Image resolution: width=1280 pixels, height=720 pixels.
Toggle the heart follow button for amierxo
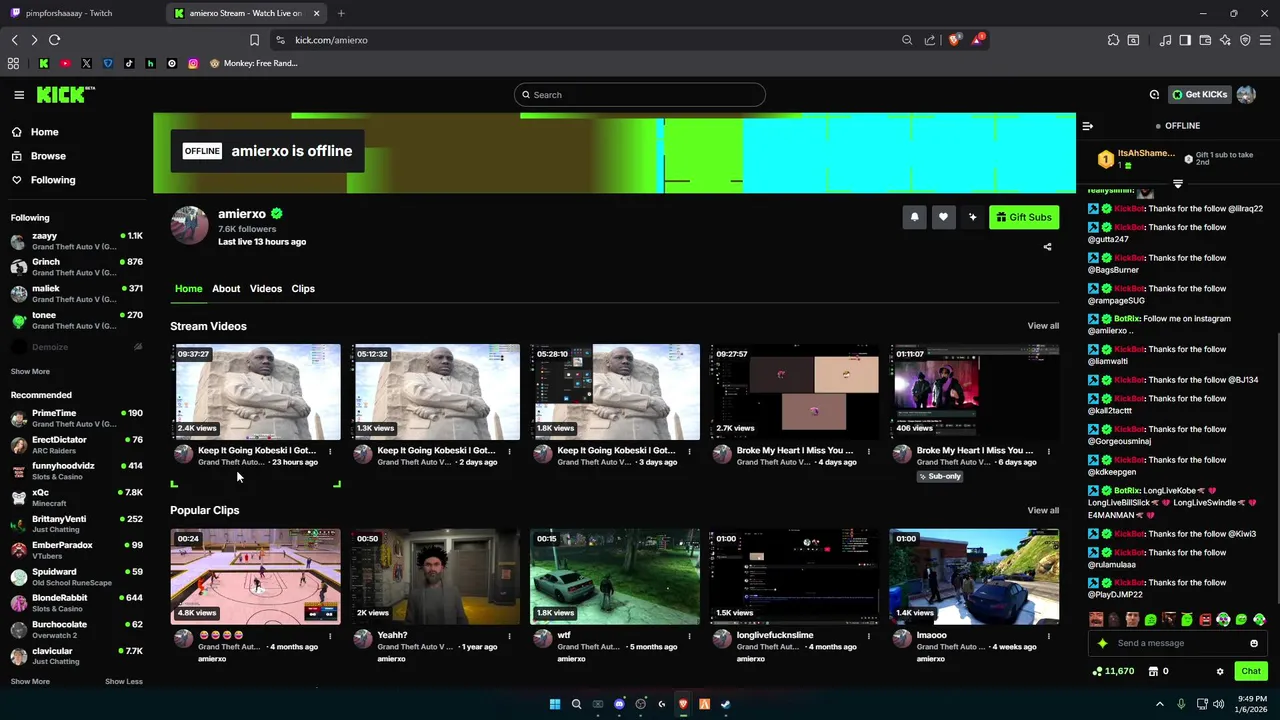click(943, 217)
